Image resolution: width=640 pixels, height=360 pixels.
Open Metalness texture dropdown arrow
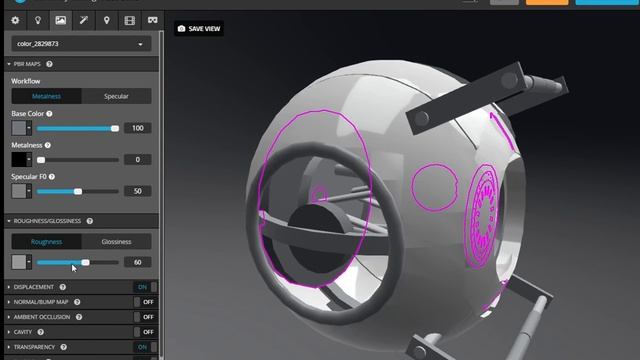(29, 160)
